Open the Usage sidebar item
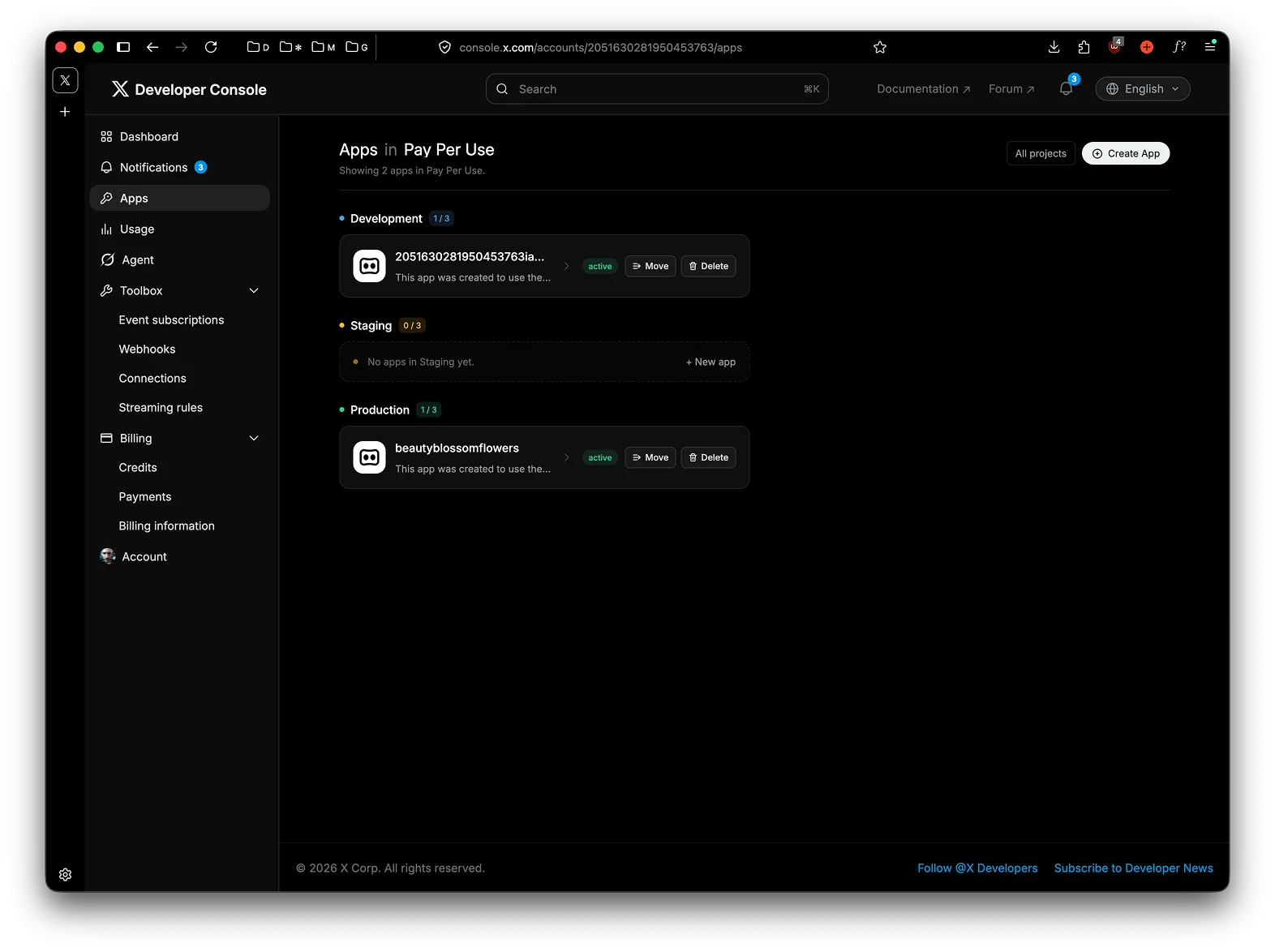The height and width of the screenshot is (952, 1275). click(179, 229)
